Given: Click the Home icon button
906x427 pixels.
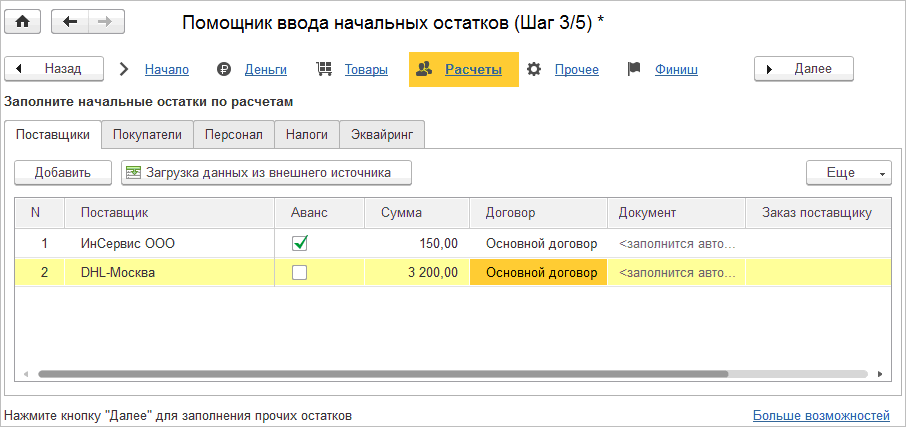Looking at the screenshot, I should 23,22.
